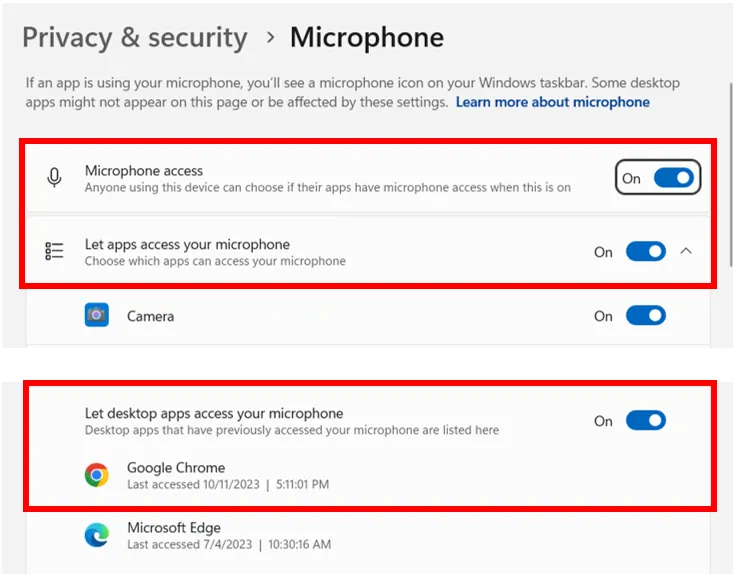
Task: Click the Microphone breadcrumb title
Action: pyautogui.click(x=366, y=38)
